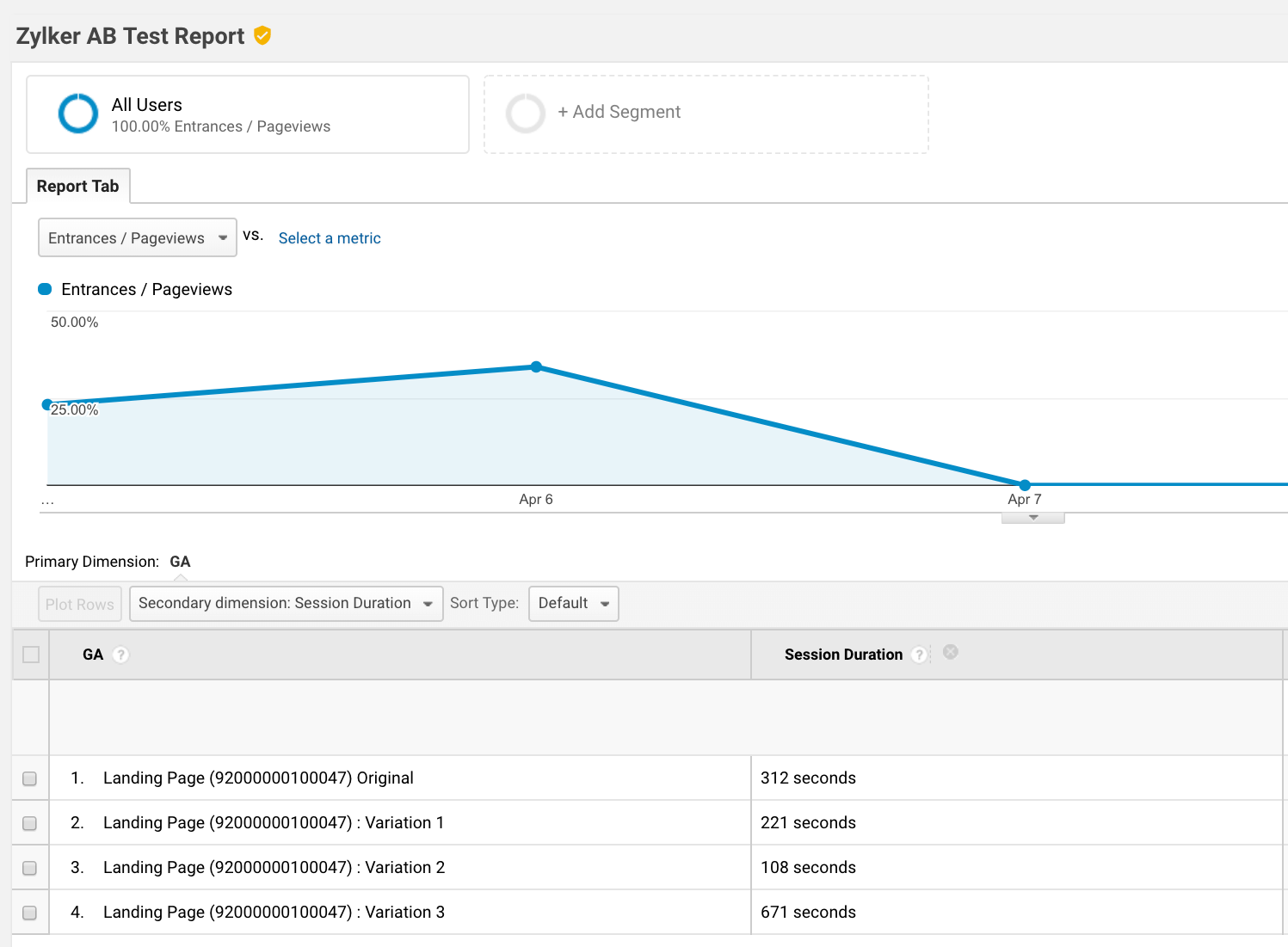Open the Entrances / Pageviews metric dropdown
This screenshot has height=947, width=1288.
tap(138, 238)
